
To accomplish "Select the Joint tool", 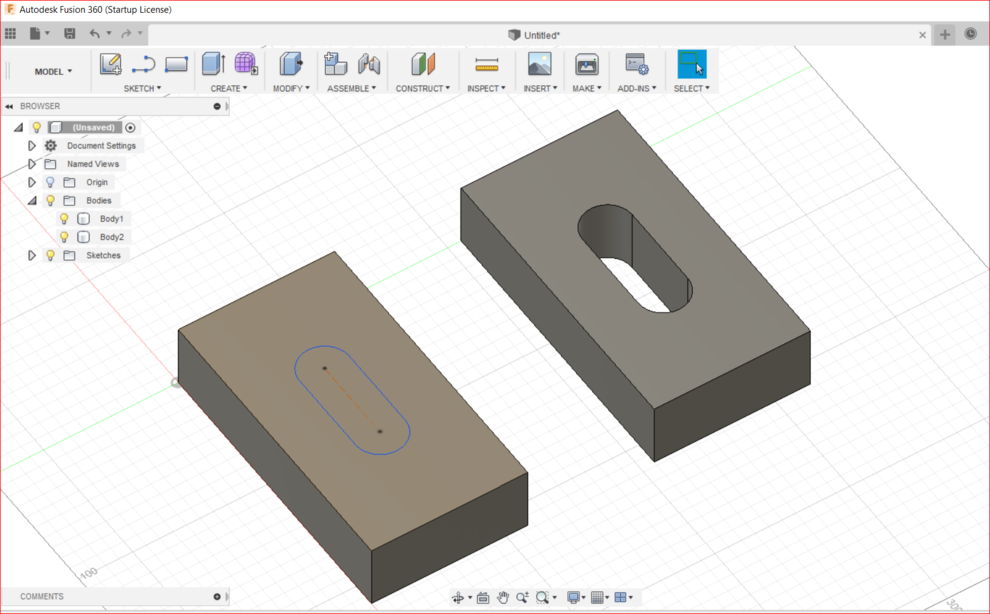I will coord(369,64).
